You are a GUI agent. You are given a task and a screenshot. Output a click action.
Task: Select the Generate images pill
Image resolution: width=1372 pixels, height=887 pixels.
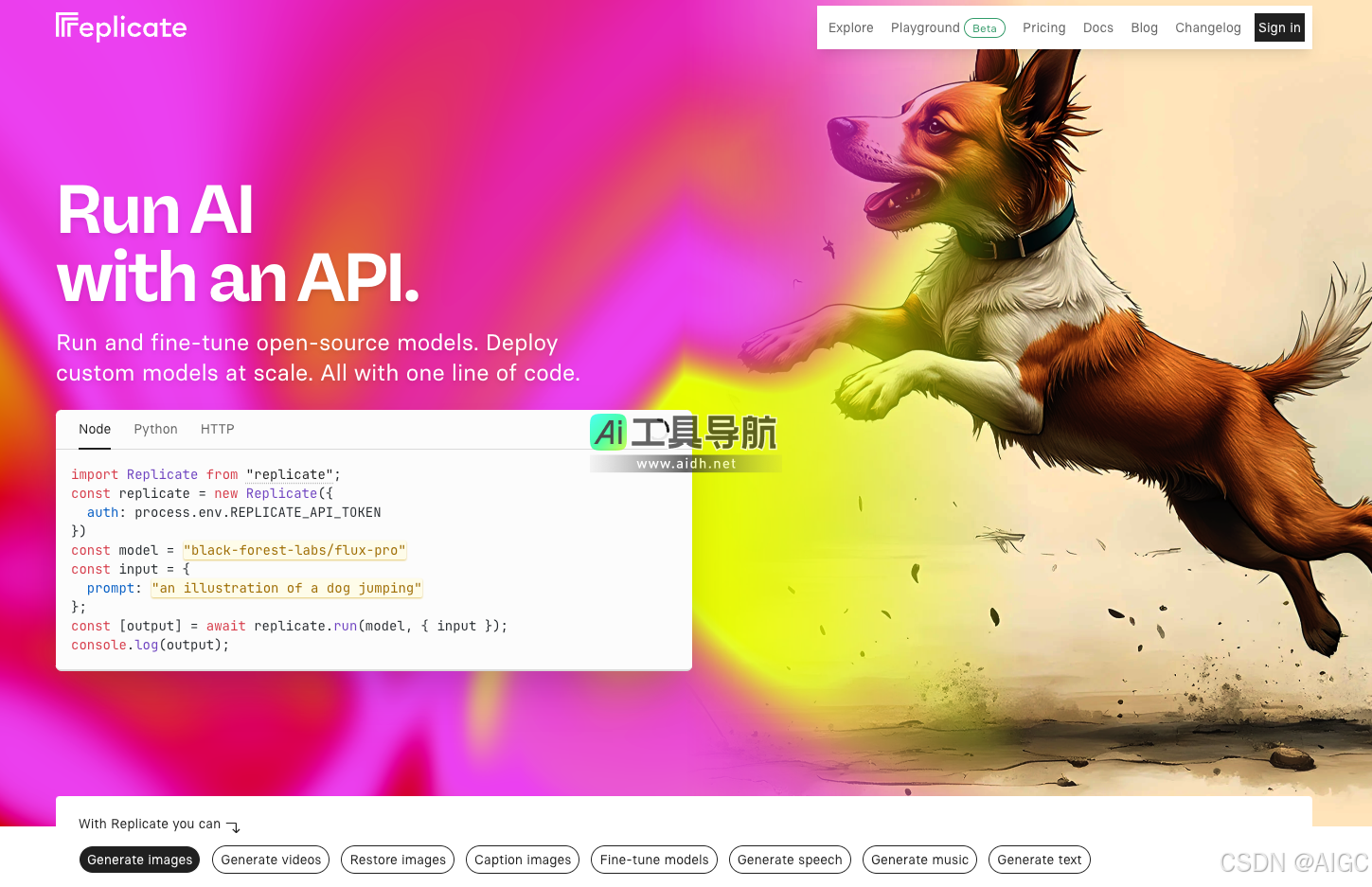pos(139,860)
